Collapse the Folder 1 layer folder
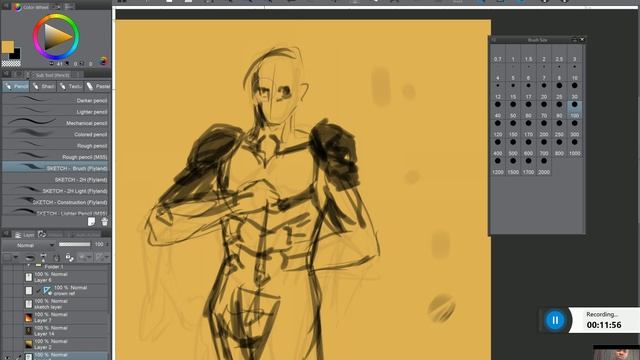640x360 pixels. click(29, 266)
